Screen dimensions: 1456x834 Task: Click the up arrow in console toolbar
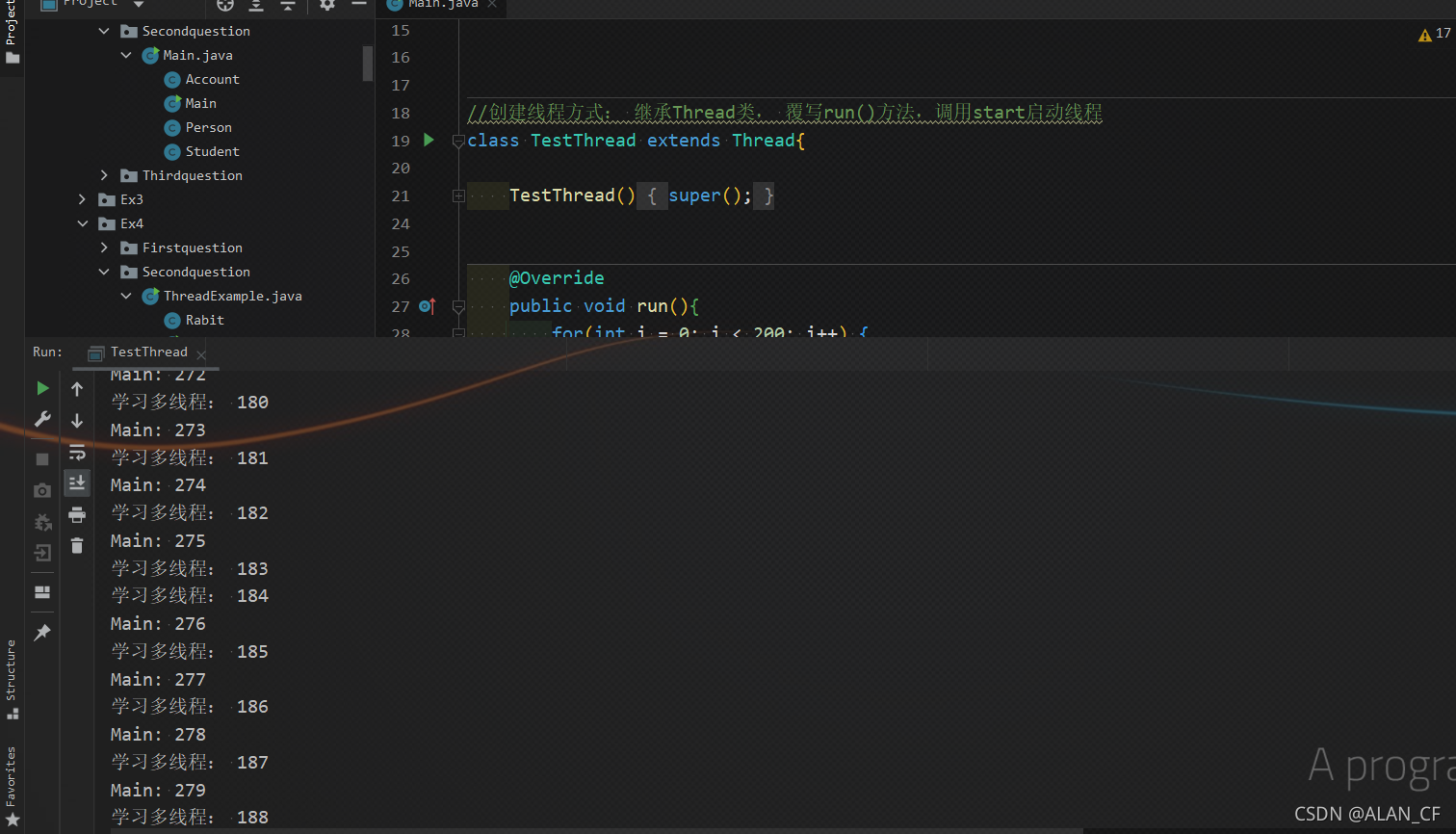click(x=77, y=389)
